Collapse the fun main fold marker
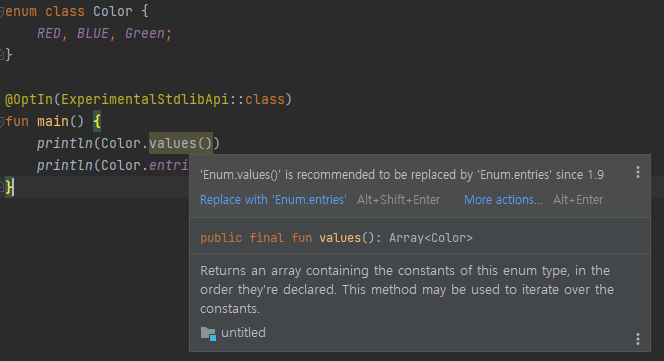 click(x=2, y=122)
